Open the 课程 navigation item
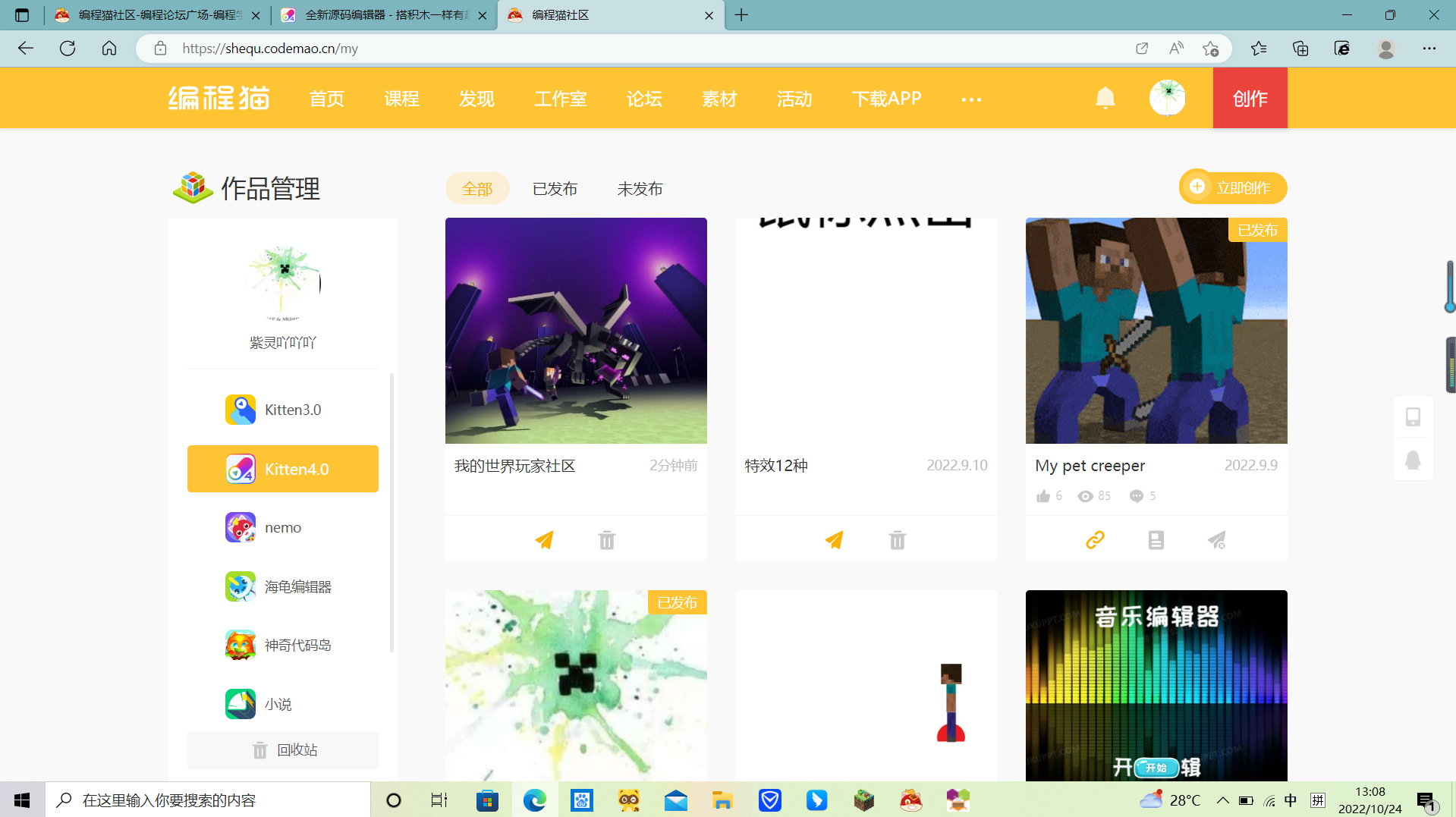The height and width of the screenshot is (817, 1456). point(401,99)
